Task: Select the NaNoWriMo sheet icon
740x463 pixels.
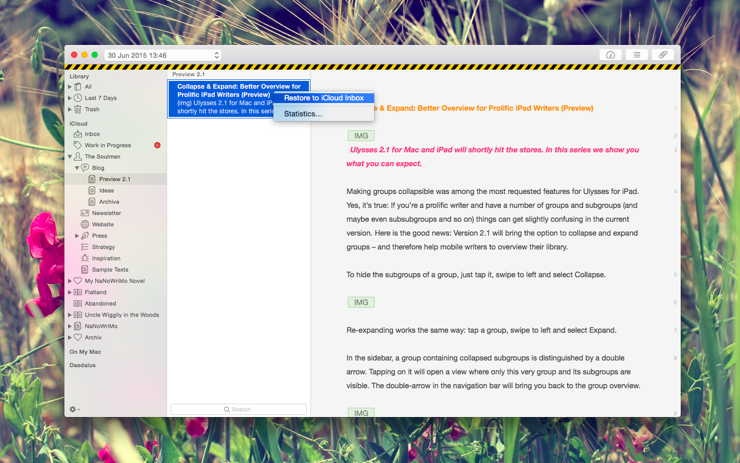Action: click(78, 326)
